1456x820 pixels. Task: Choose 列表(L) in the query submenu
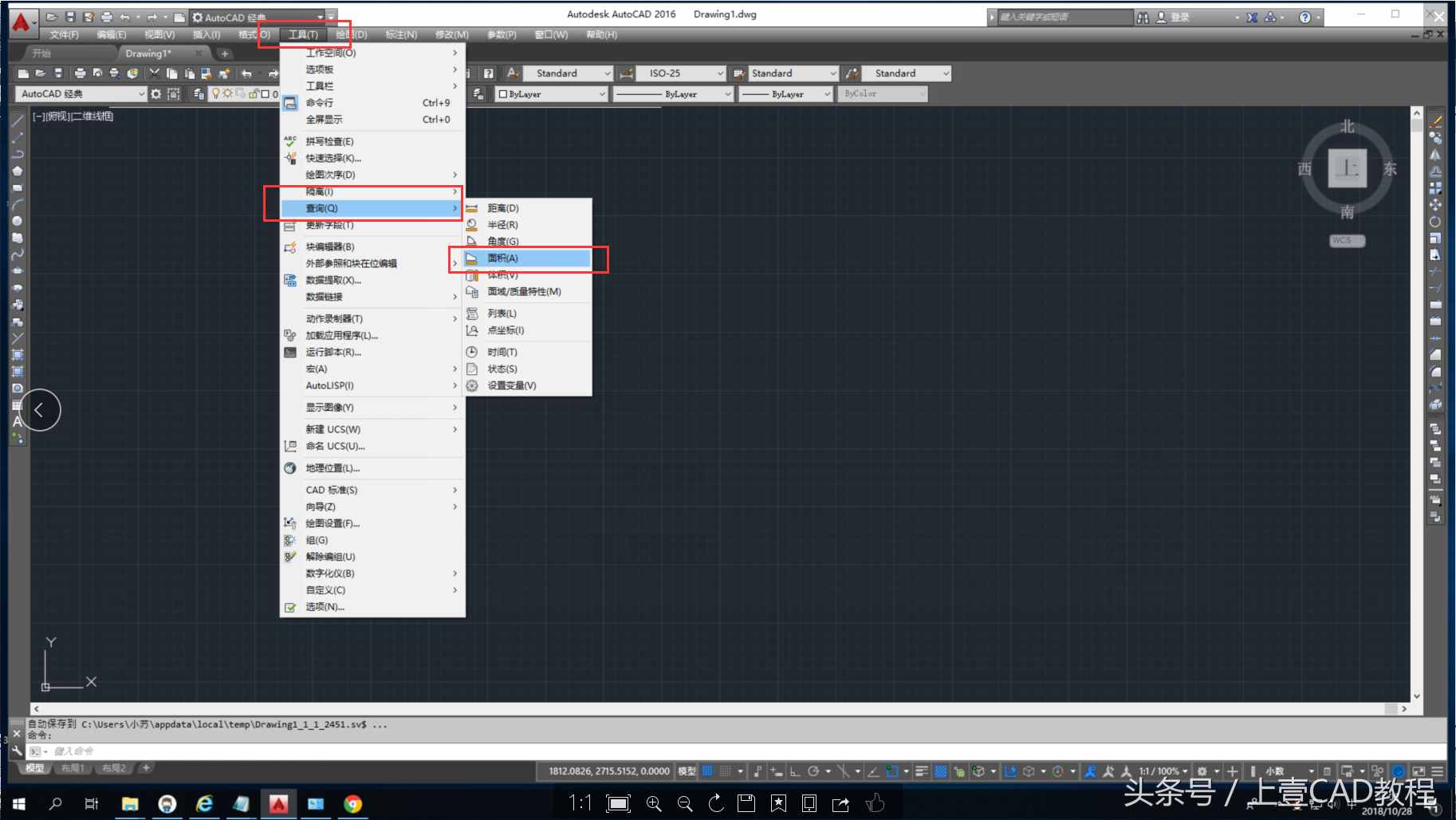pos(527,313)
